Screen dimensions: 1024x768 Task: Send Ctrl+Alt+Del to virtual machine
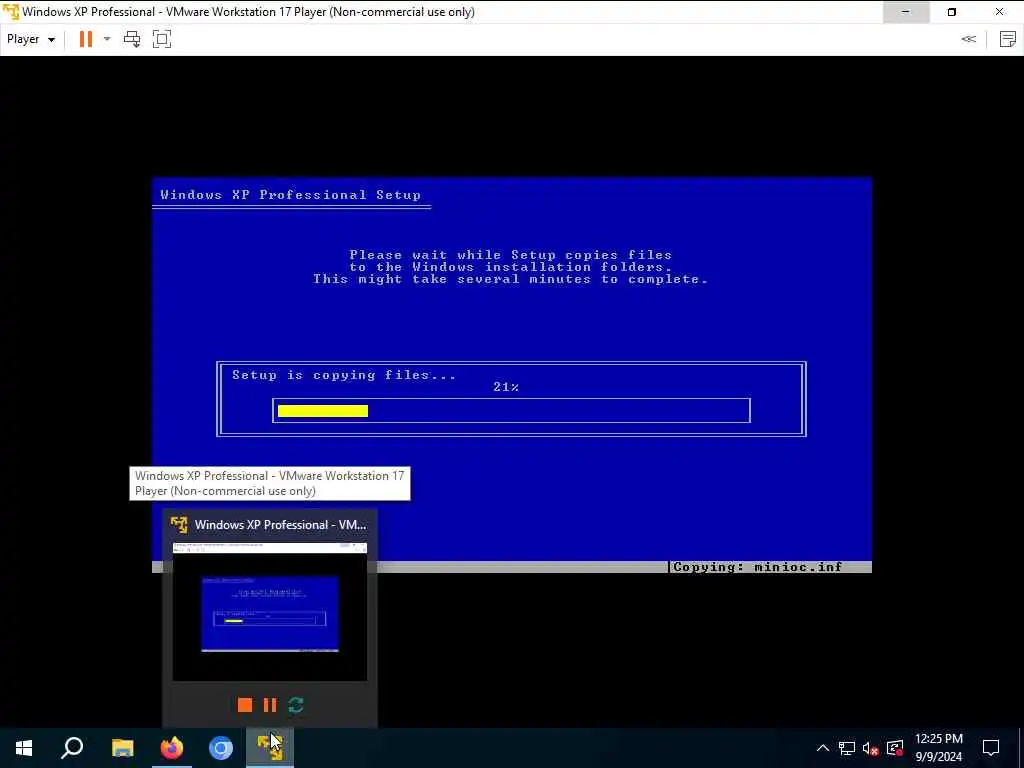pyautogui.click(x=132, y=39)
